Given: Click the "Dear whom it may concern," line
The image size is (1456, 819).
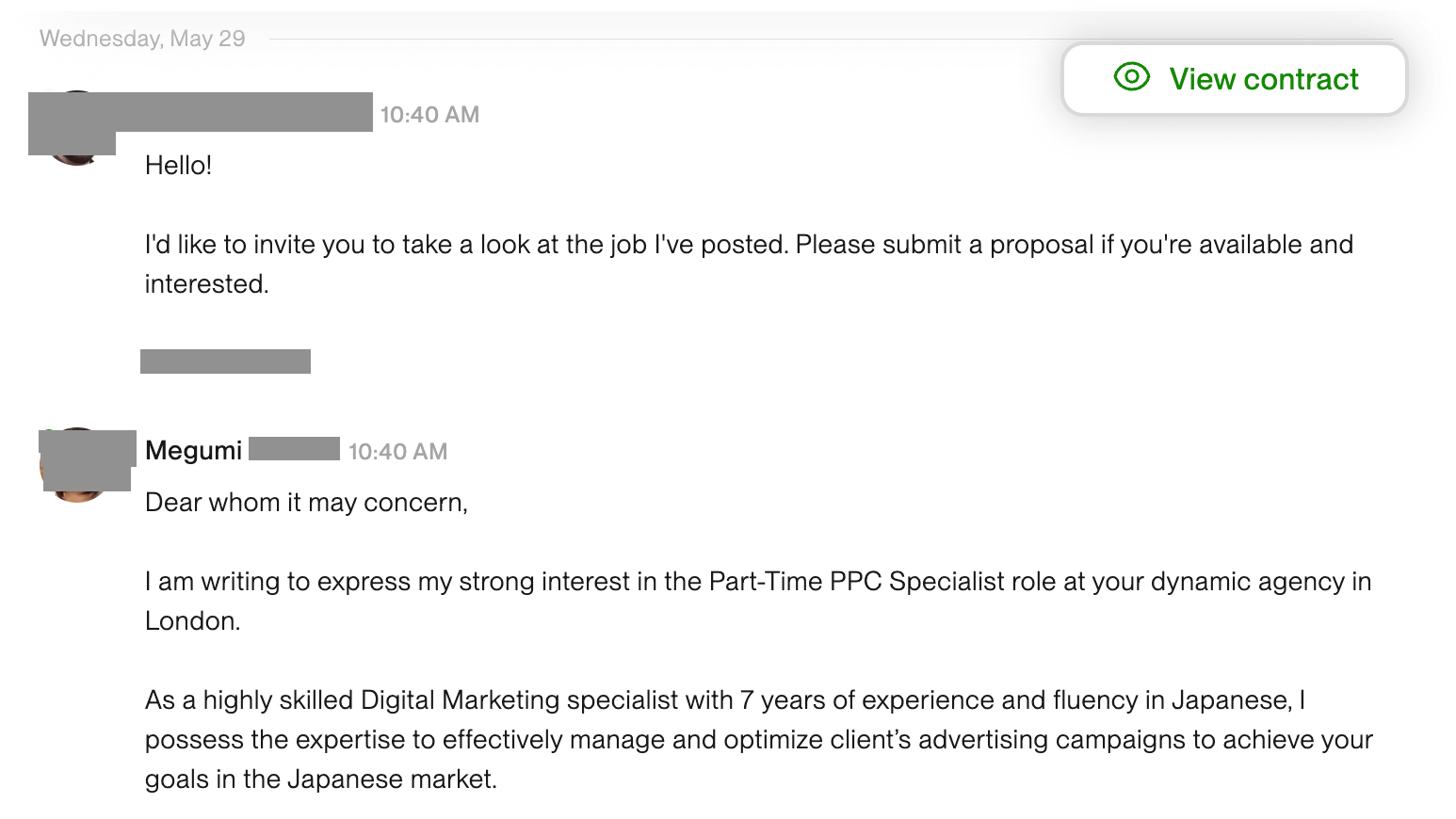Looking at the screenshot, I should click(x=306, y=503).
